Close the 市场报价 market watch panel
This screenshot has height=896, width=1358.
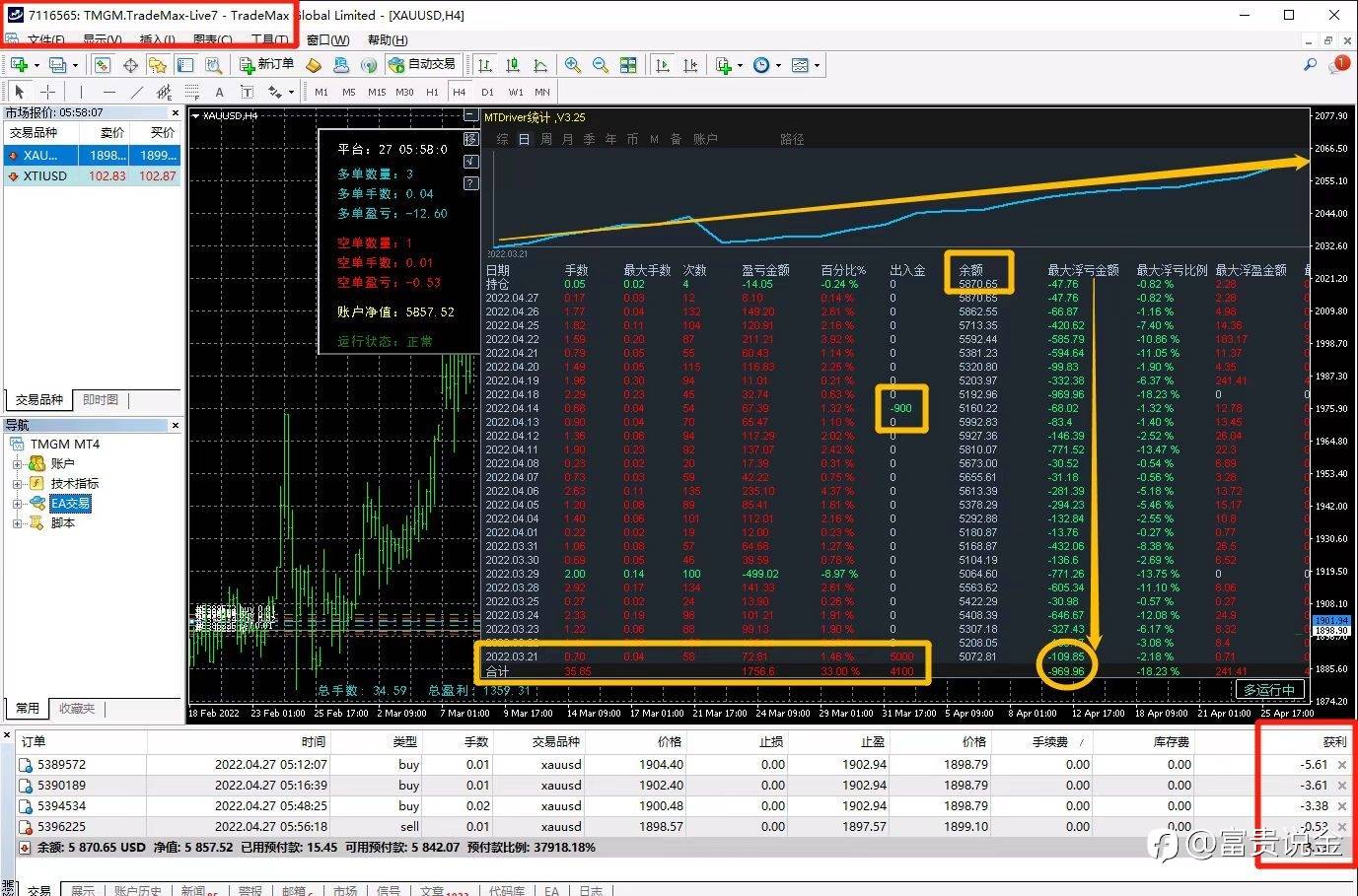point(176,113)
